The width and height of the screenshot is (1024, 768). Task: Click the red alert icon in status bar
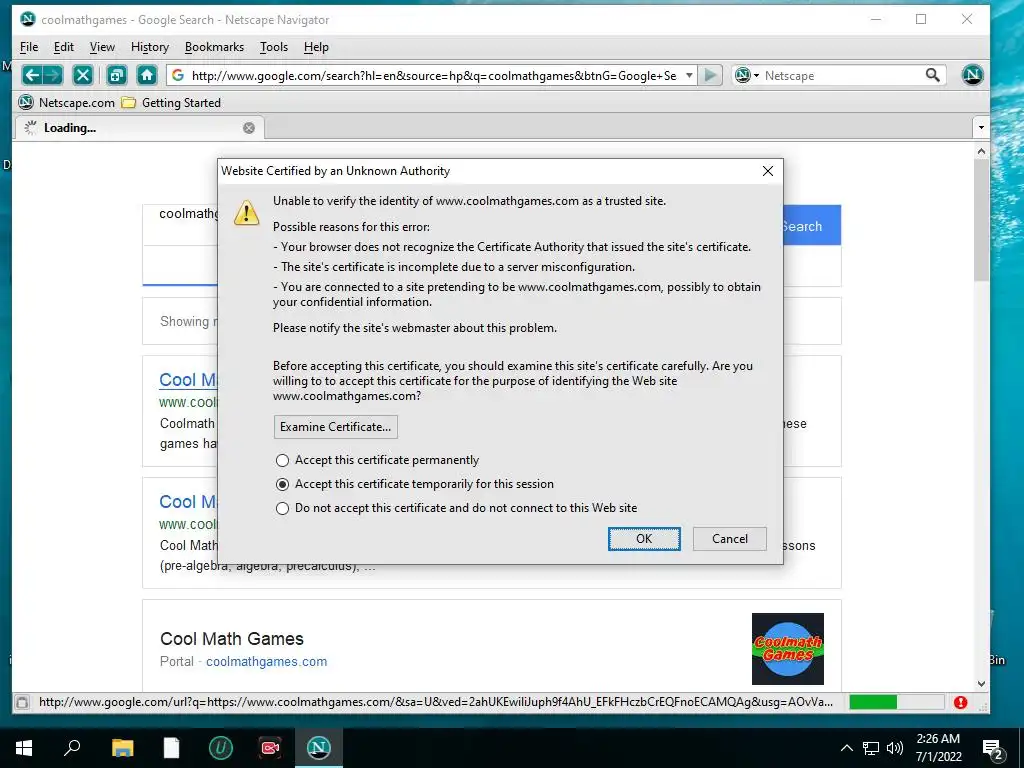point(960,702)
